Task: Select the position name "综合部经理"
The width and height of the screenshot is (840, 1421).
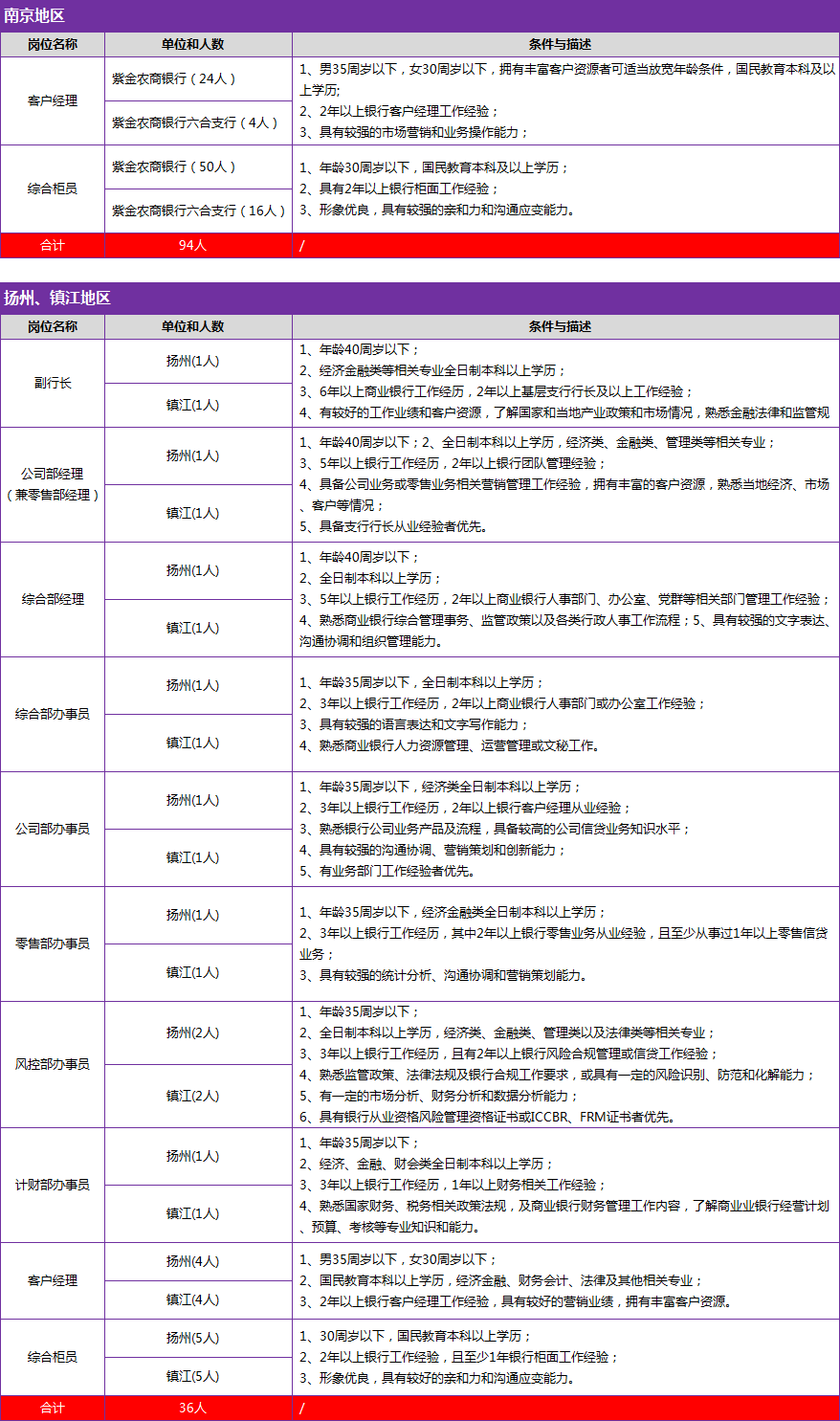Action: pyautogui.click(x=53, y=599)
